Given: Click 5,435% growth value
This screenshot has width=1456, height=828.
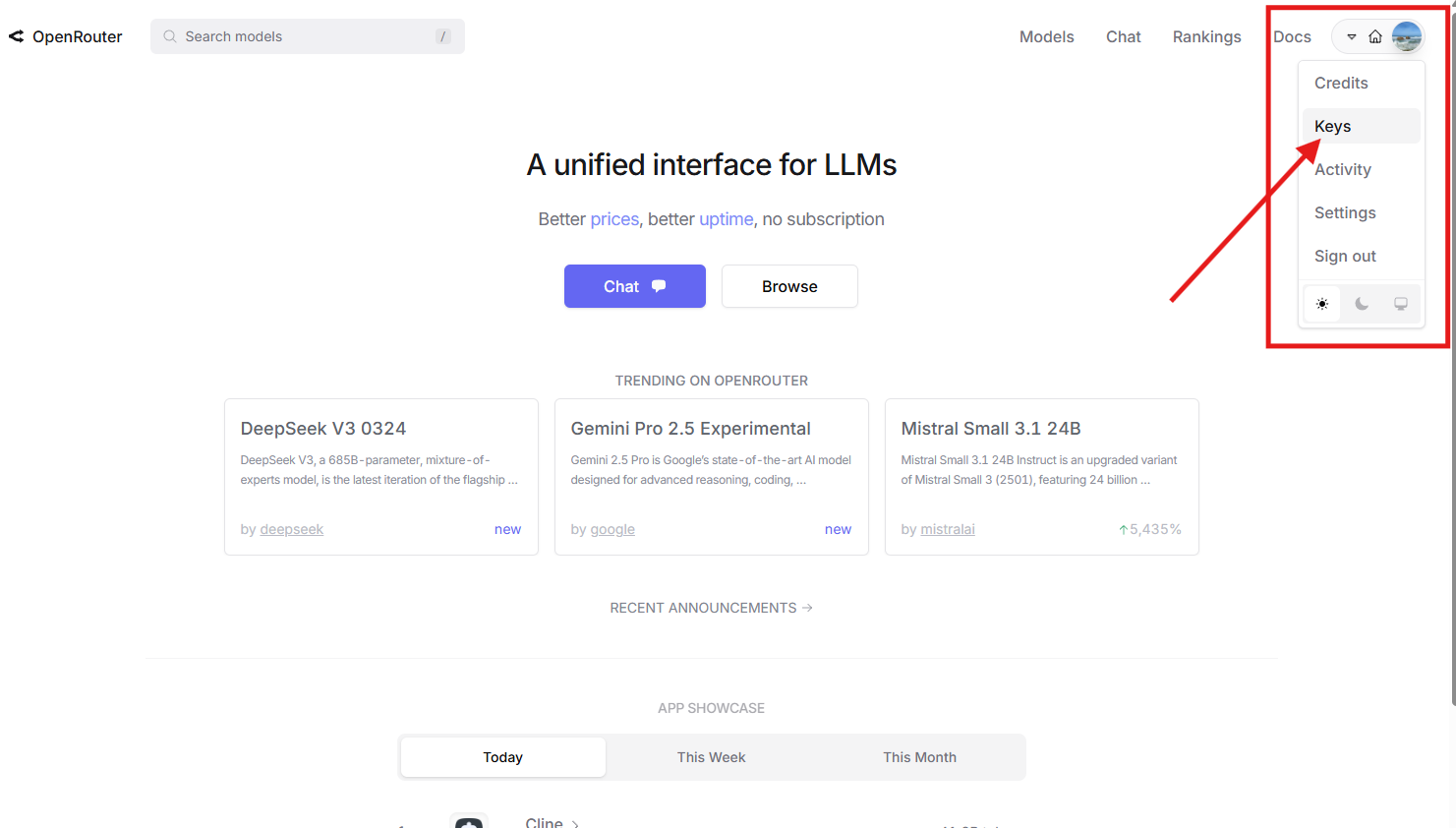Looking at the screenshot, I should coord(1155,529).
